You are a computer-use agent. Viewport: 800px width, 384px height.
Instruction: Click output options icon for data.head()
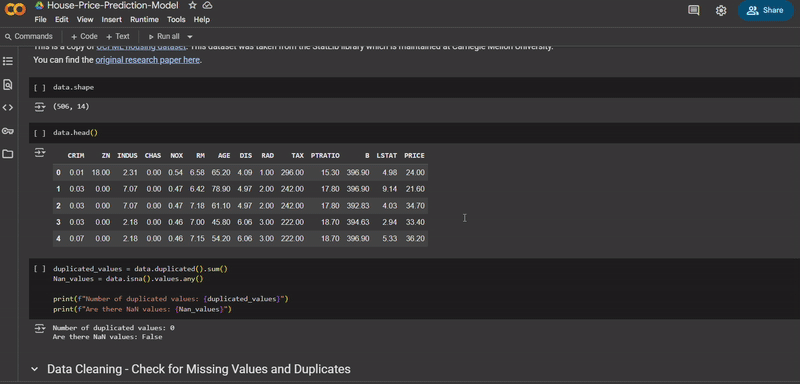pyautogui.click(x=40, y=152)
